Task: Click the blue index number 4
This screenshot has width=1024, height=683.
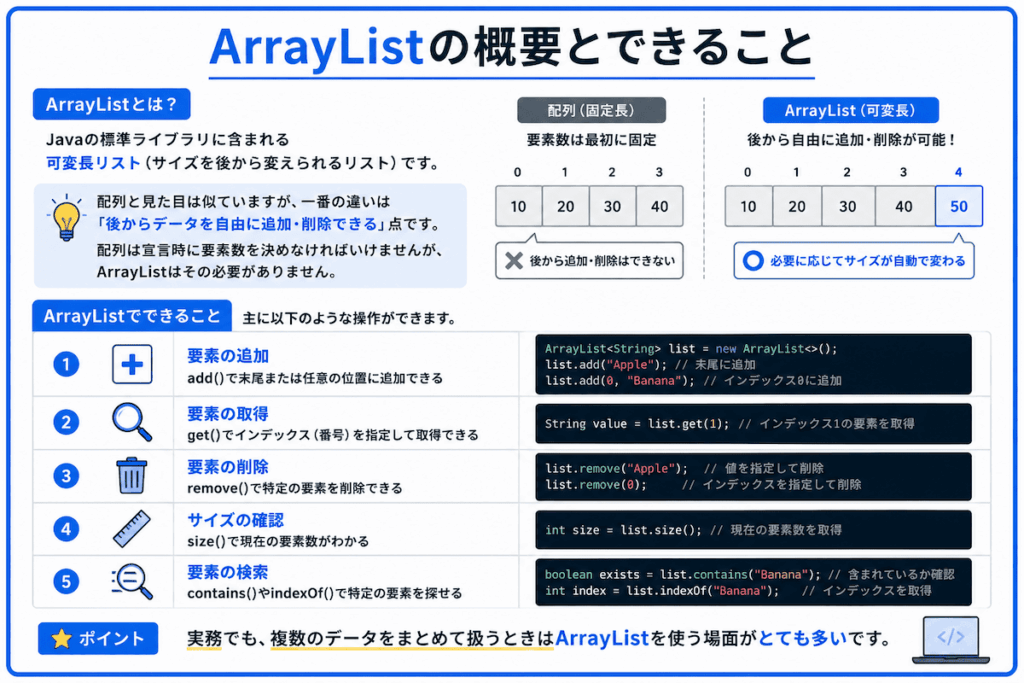Action: [x=958, y=172]
